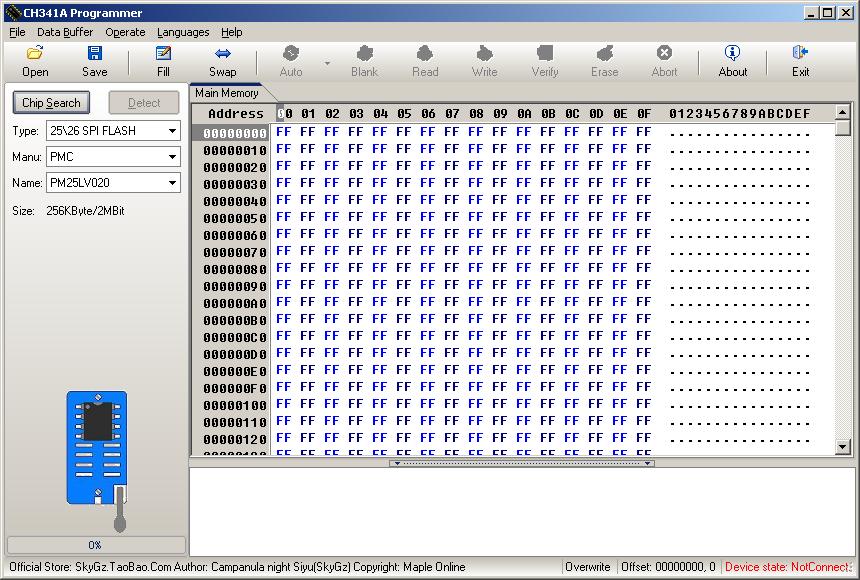Click the Erase chip icon
This screenshot has height=580, width=860.
tap(604, 60)
